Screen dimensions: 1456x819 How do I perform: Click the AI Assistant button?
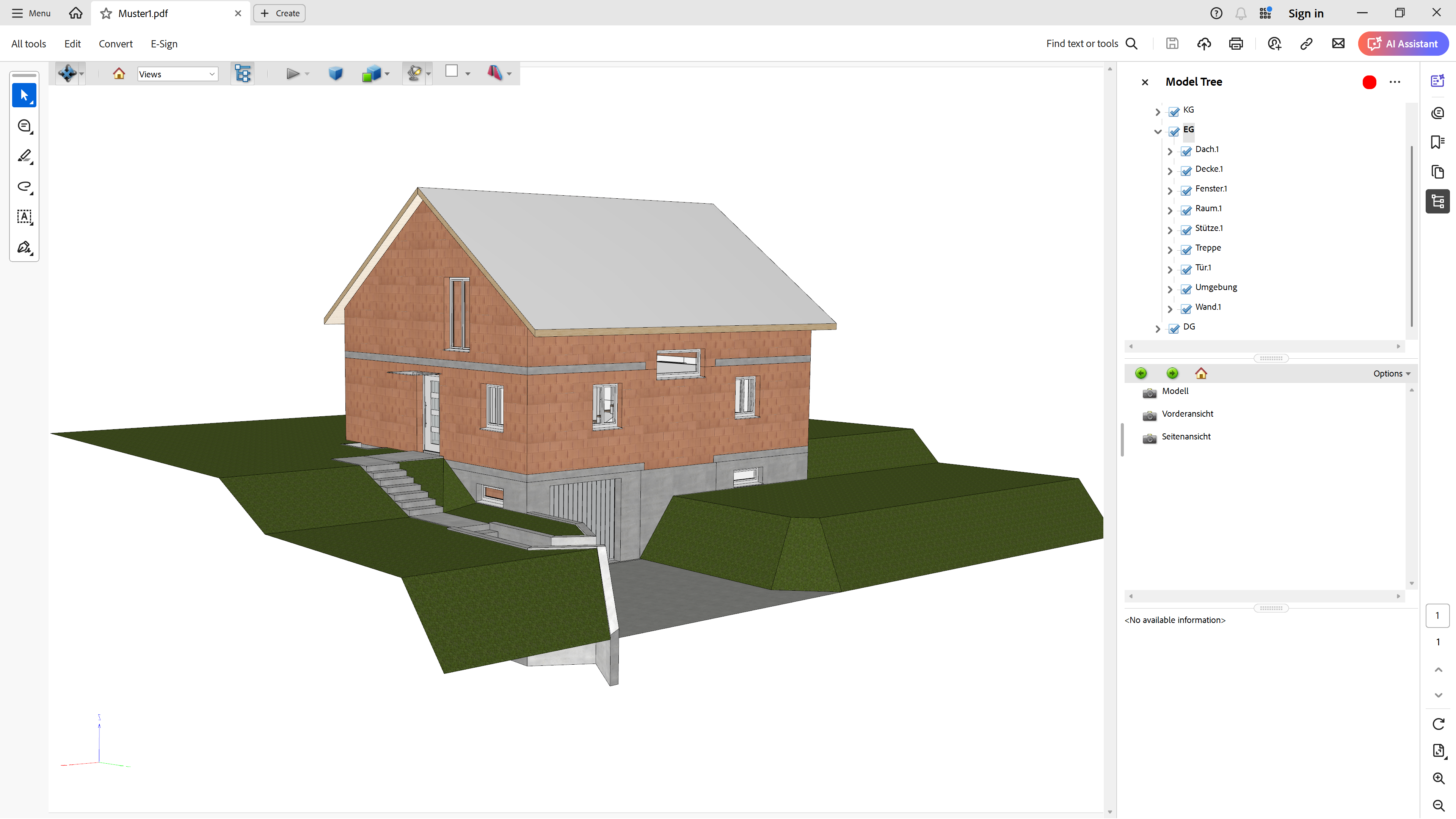click(1403, 44)
